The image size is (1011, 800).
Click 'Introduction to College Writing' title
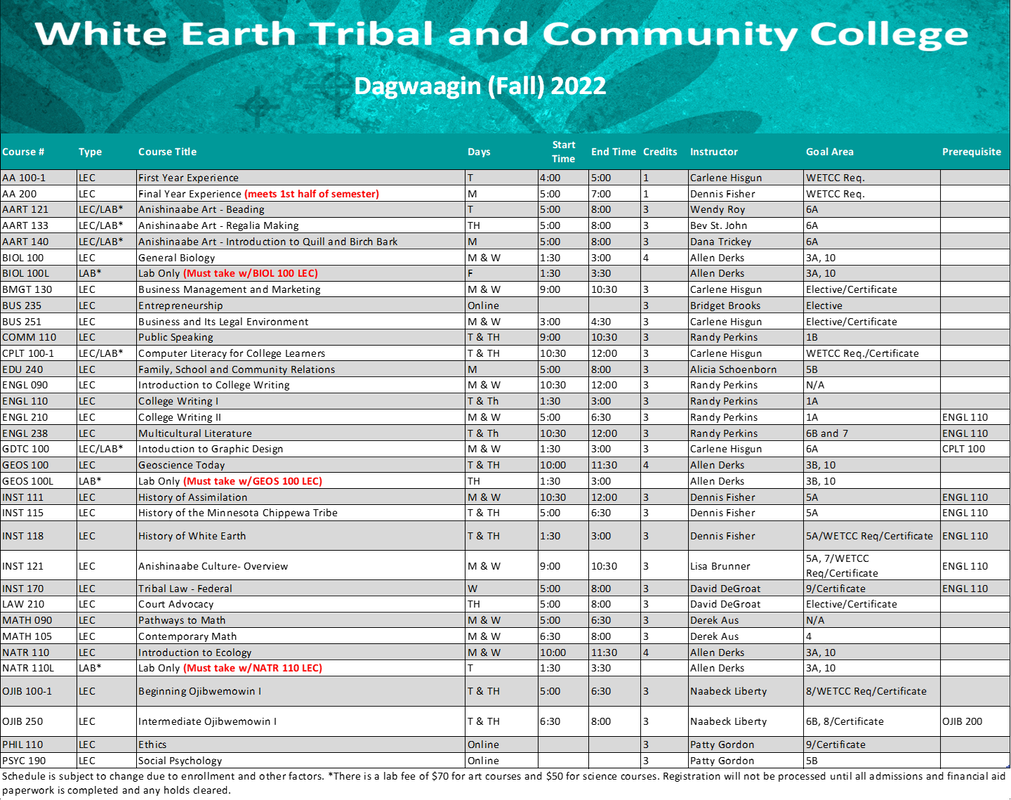pos(213,385)
